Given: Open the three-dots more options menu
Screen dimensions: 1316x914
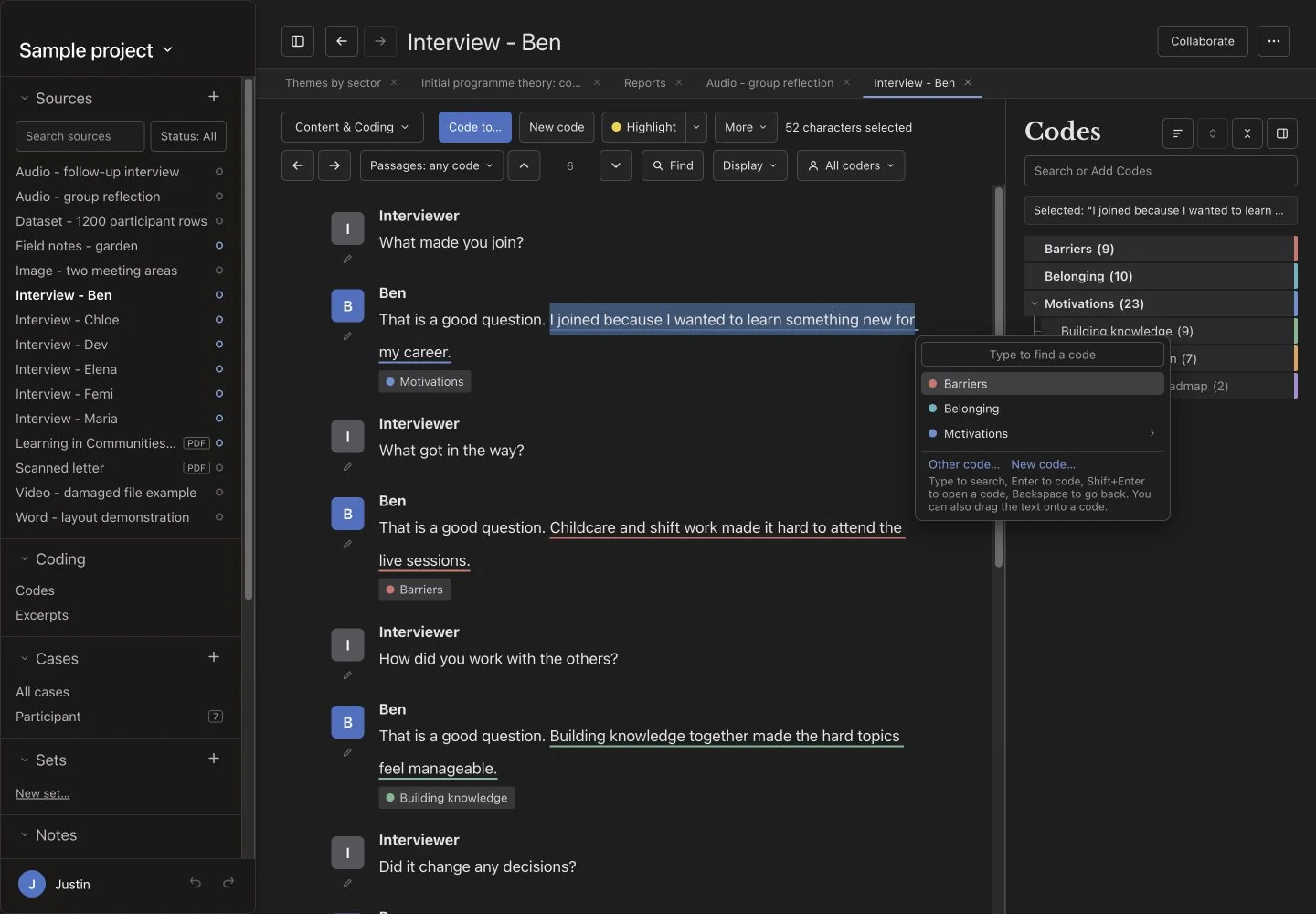Looking at the screenshot, I should tap(1274, 41).
